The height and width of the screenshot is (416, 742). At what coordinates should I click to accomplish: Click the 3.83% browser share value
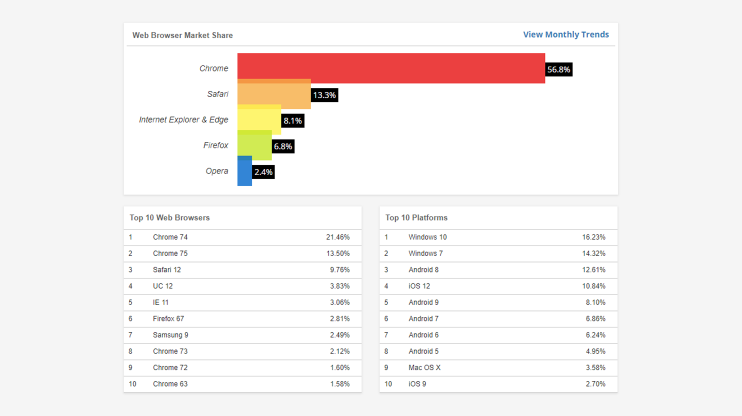[340, 286]
